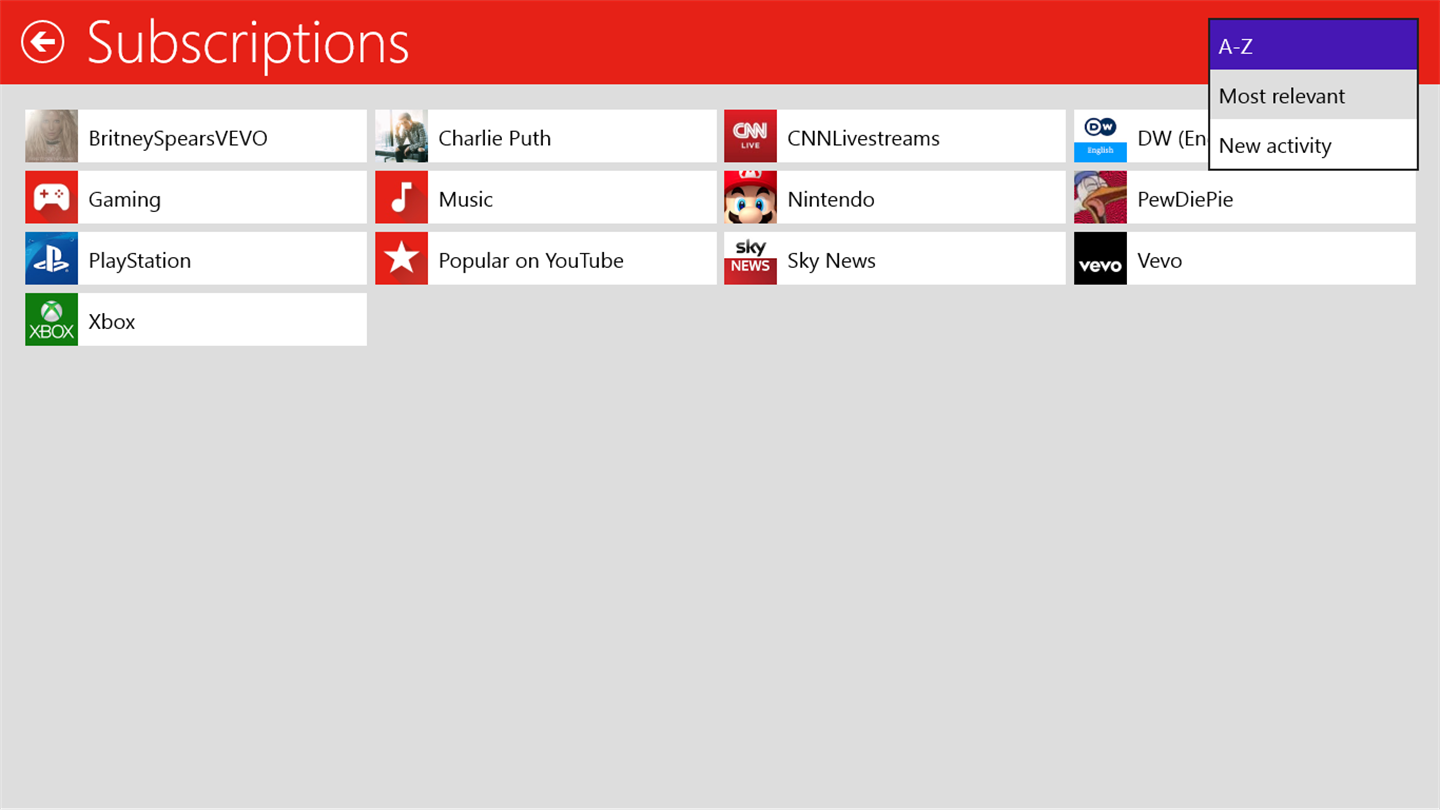Open the DW (En... channel name
Viewport: 1440px width, 810px height.
pos(1172,138)
